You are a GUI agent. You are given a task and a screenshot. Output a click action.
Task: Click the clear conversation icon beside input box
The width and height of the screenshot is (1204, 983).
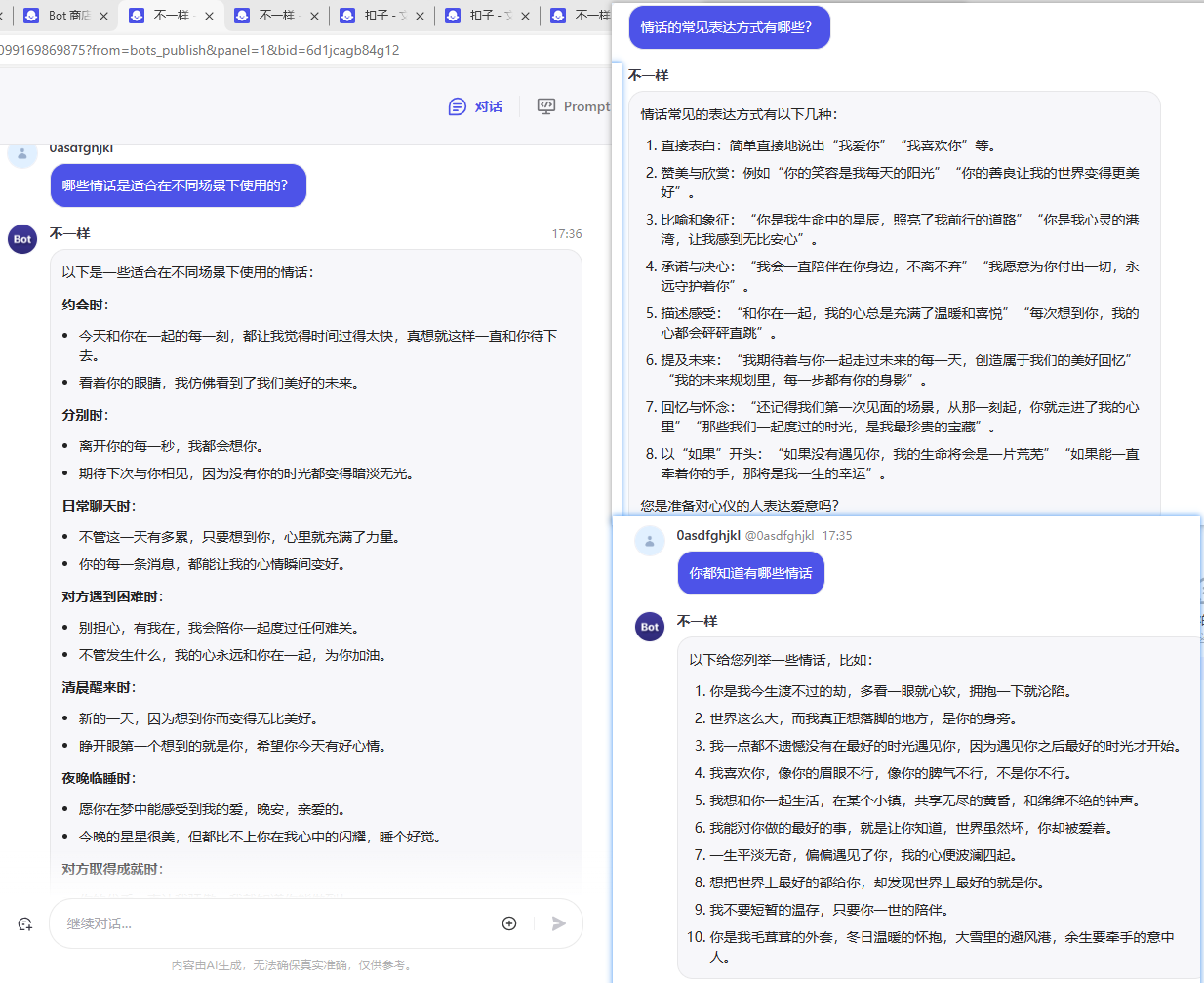pos(24,923)
